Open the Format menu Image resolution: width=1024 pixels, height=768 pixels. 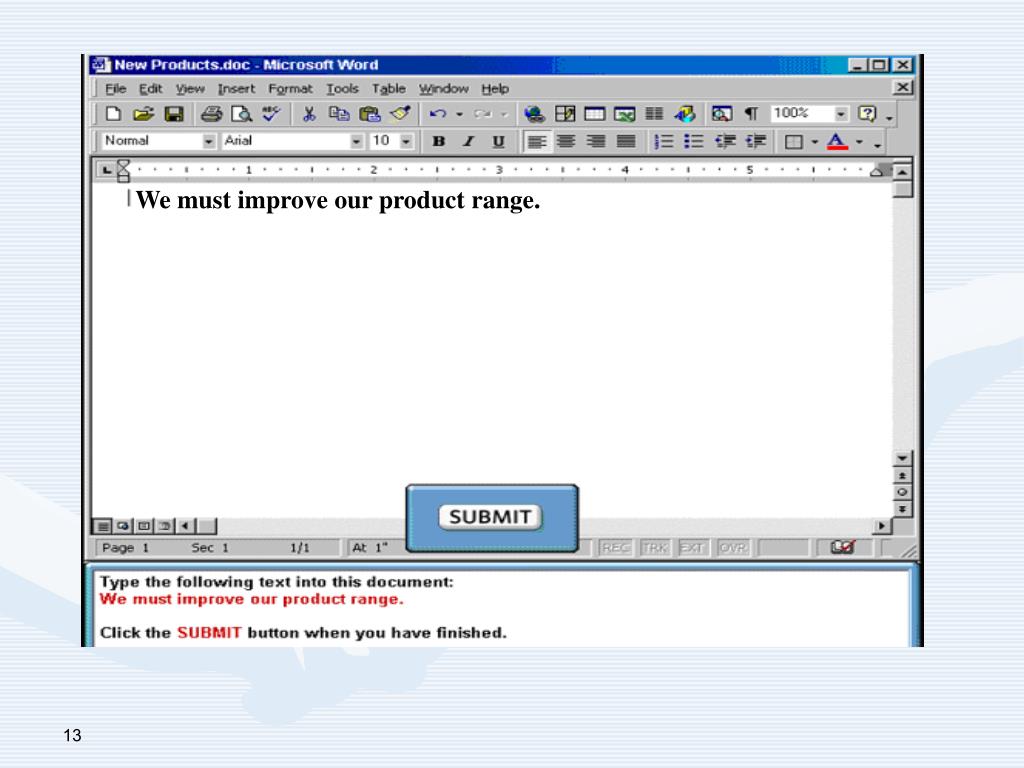[x=291, y=89]
